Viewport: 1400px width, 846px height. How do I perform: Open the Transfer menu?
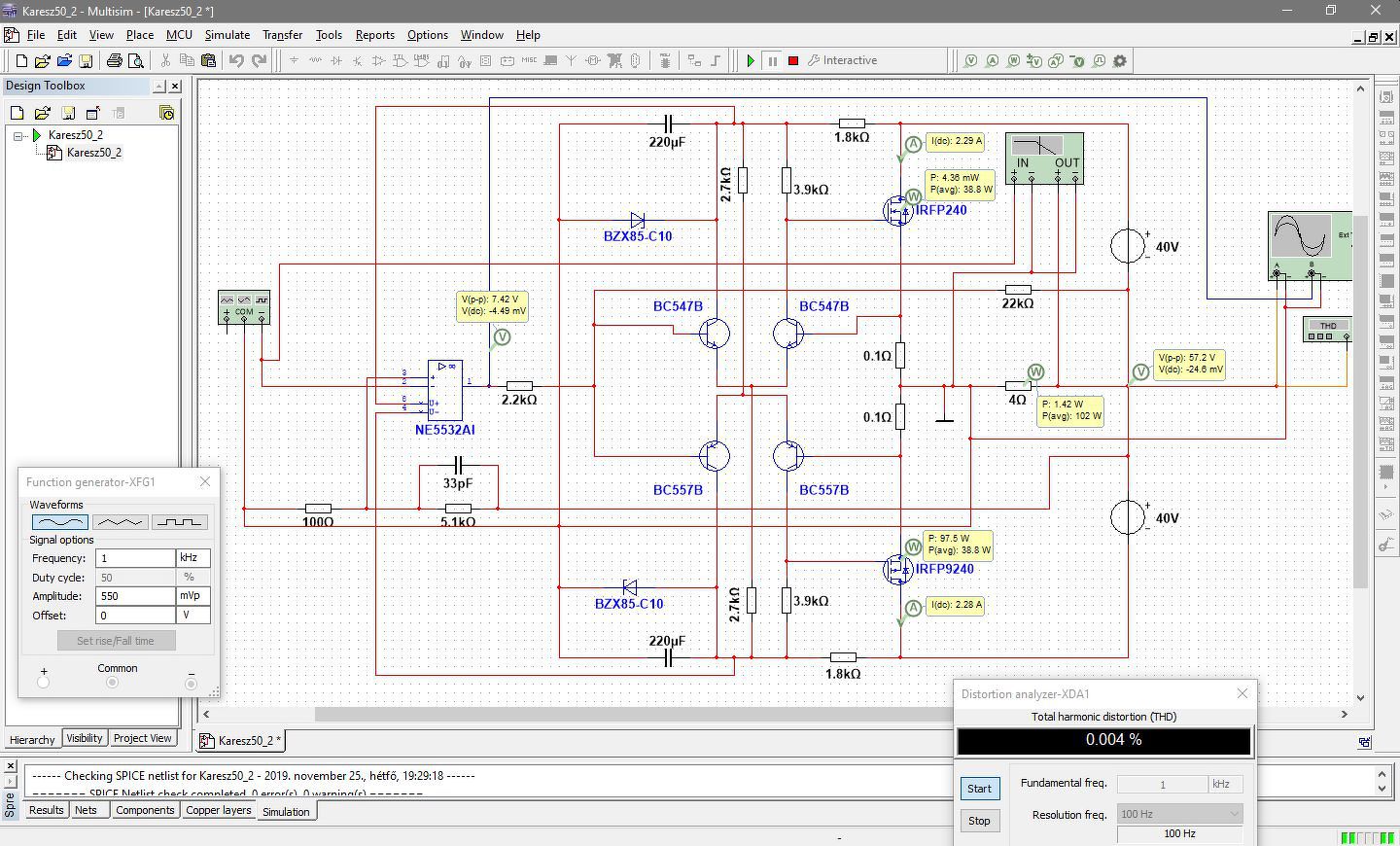pyautogui.click(x=282, y=35)
